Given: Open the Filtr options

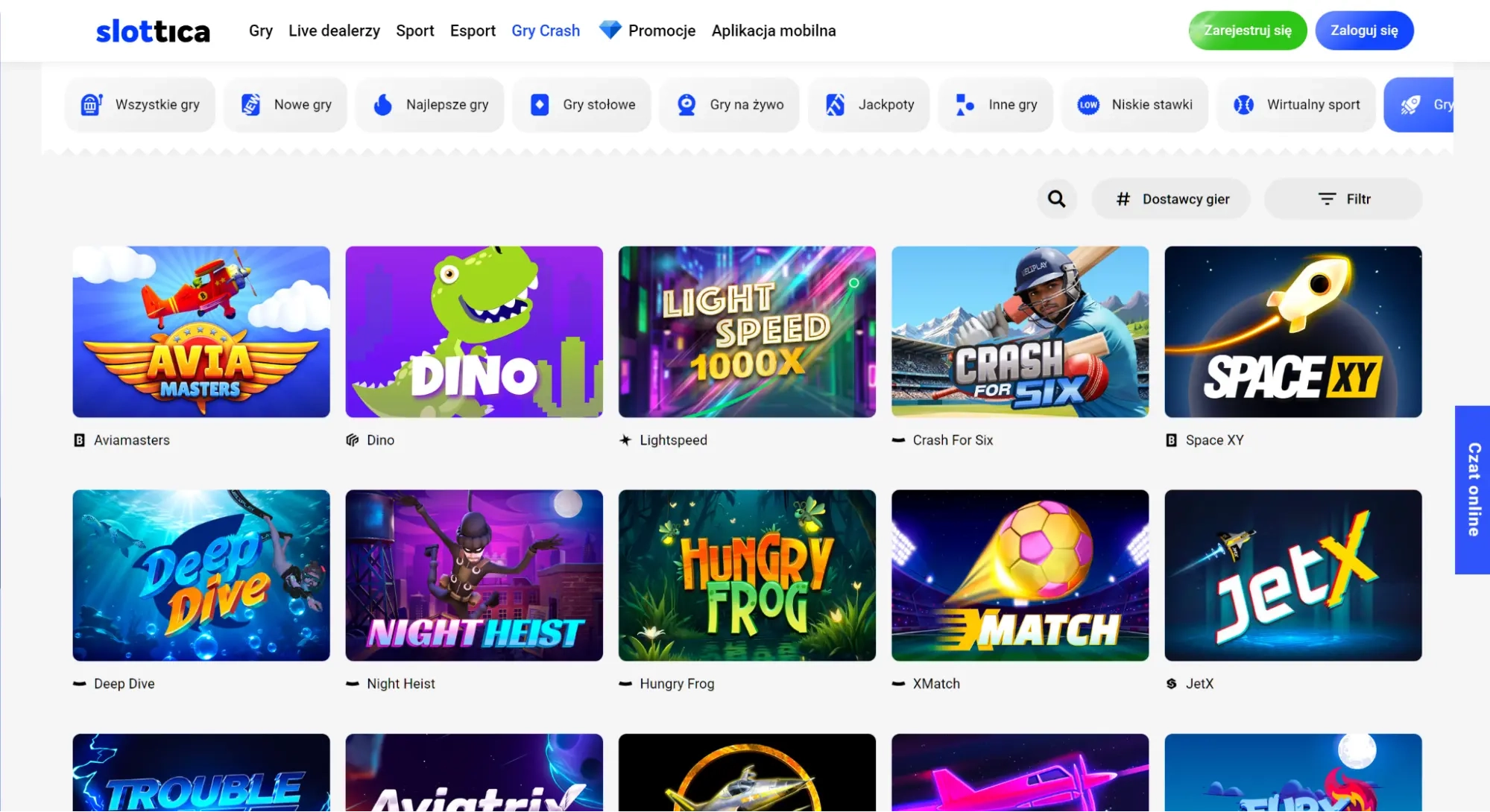Looking at the screenshot, I should (x=1343, y=199).
